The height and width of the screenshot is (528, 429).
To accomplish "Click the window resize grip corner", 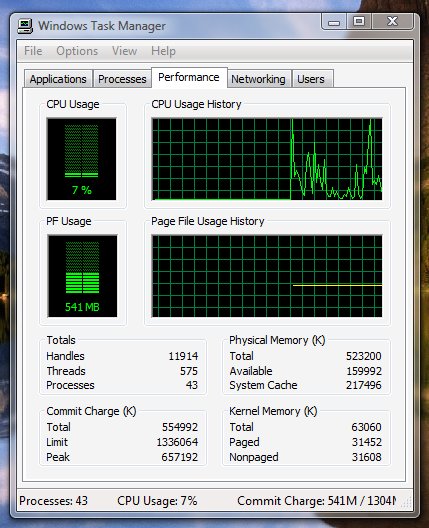I will 407,502.
